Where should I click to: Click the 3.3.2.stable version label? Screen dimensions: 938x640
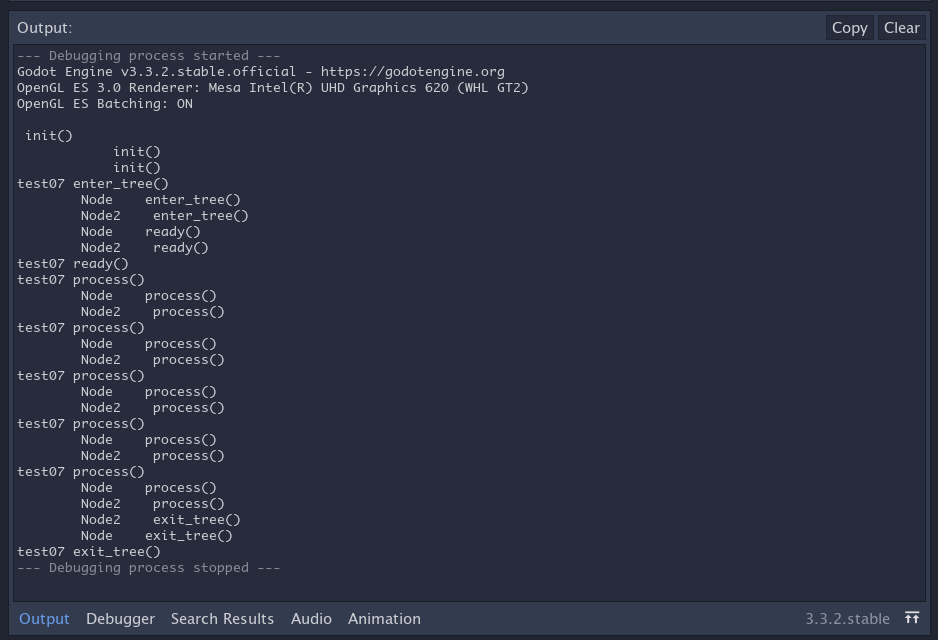(846, 618)
